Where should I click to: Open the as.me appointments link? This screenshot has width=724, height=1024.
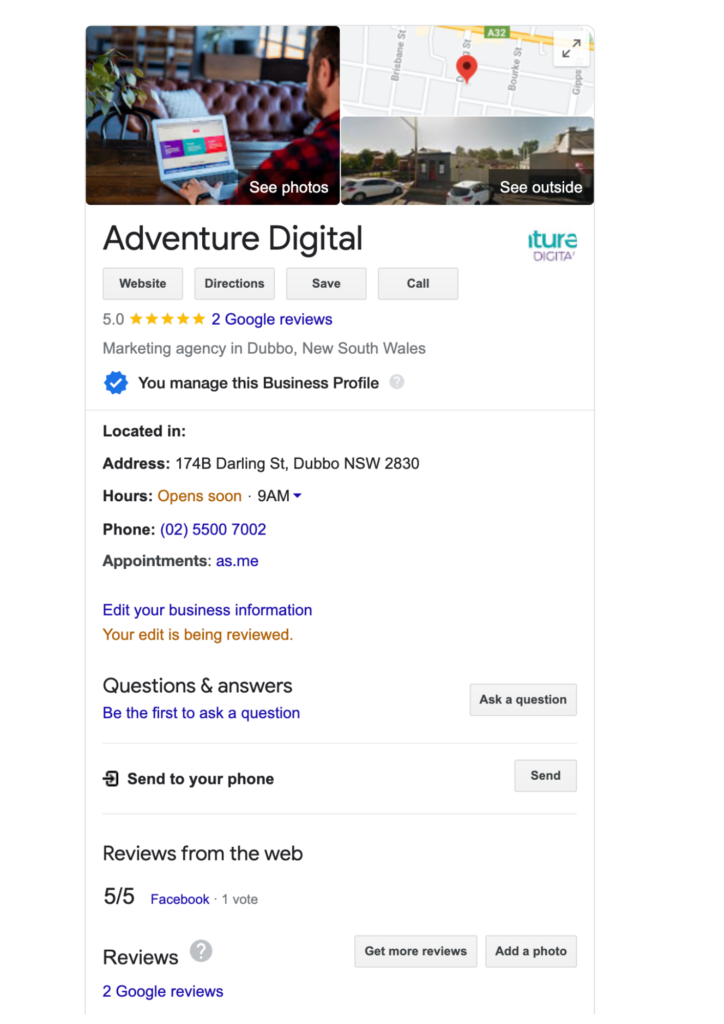point(237,561)
